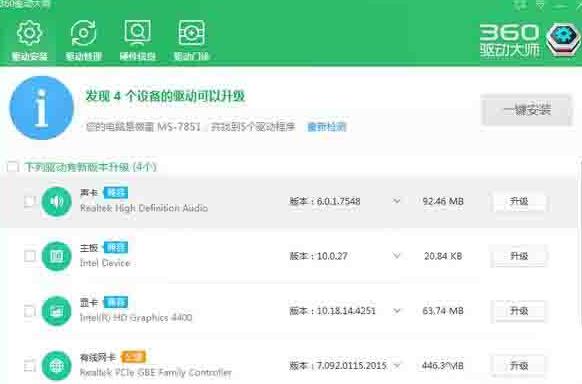Check the Realtek PCIe GBE Controller checkbox
Viewport: 582px width, 384px height.
coord(30,365)
